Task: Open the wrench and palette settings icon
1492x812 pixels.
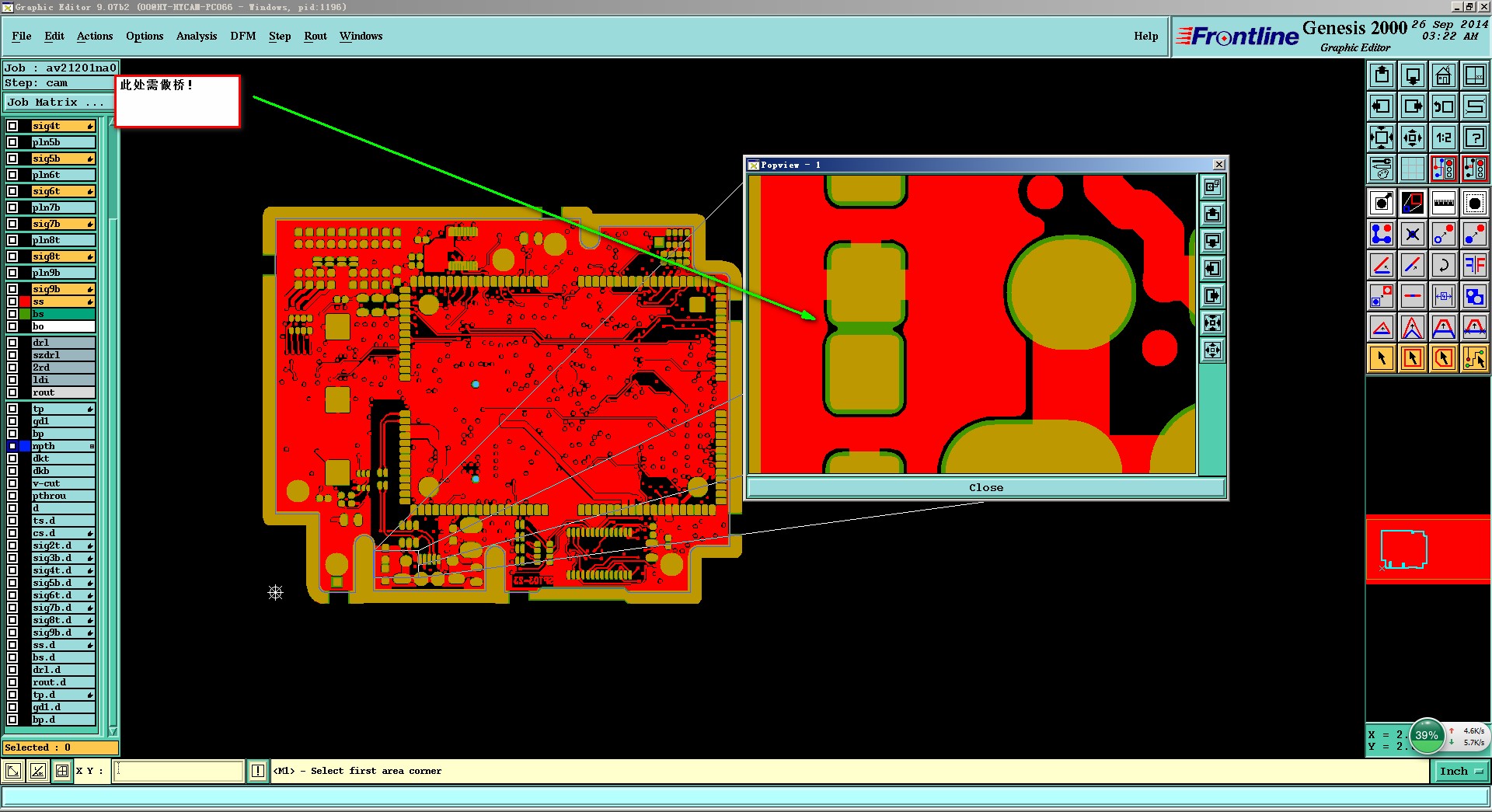Action: pos(1382,168)
